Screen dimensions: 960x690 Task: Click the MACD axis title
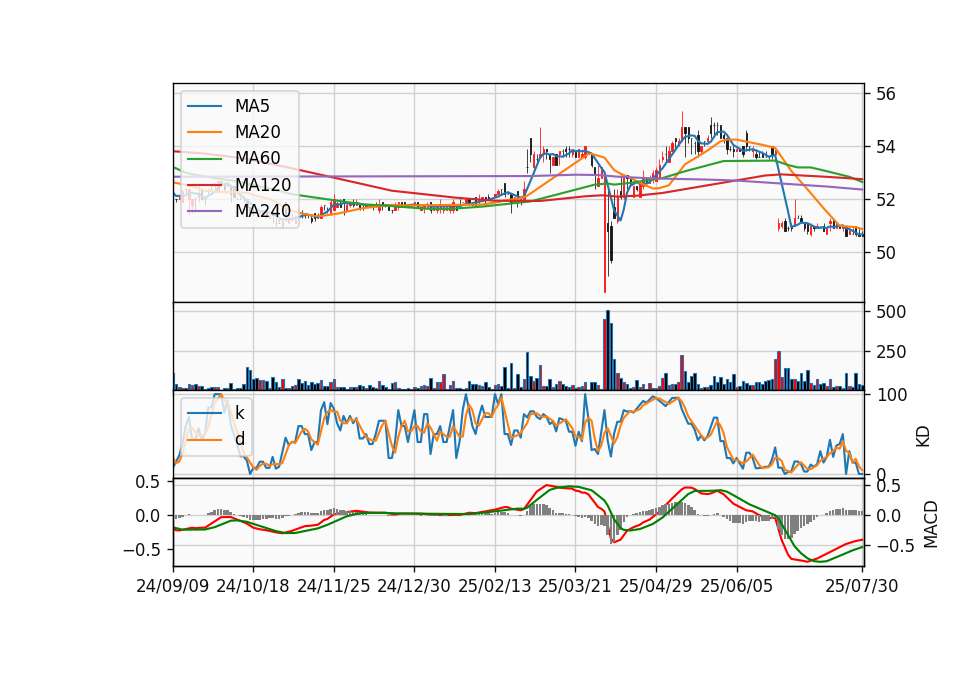931,524
